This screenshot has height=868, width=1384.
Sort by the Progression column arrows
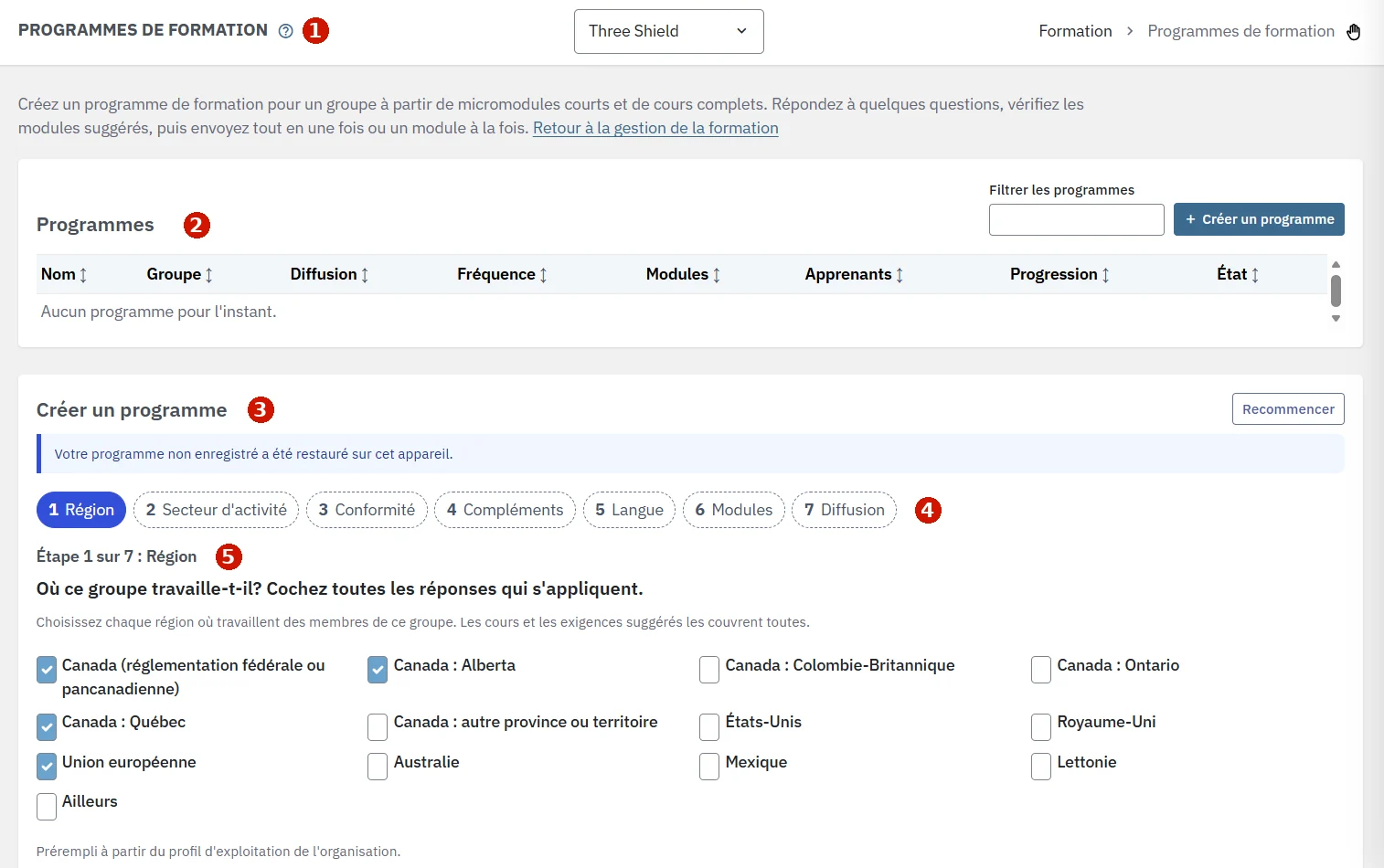pyautogui.click(x=1105, y=275)
